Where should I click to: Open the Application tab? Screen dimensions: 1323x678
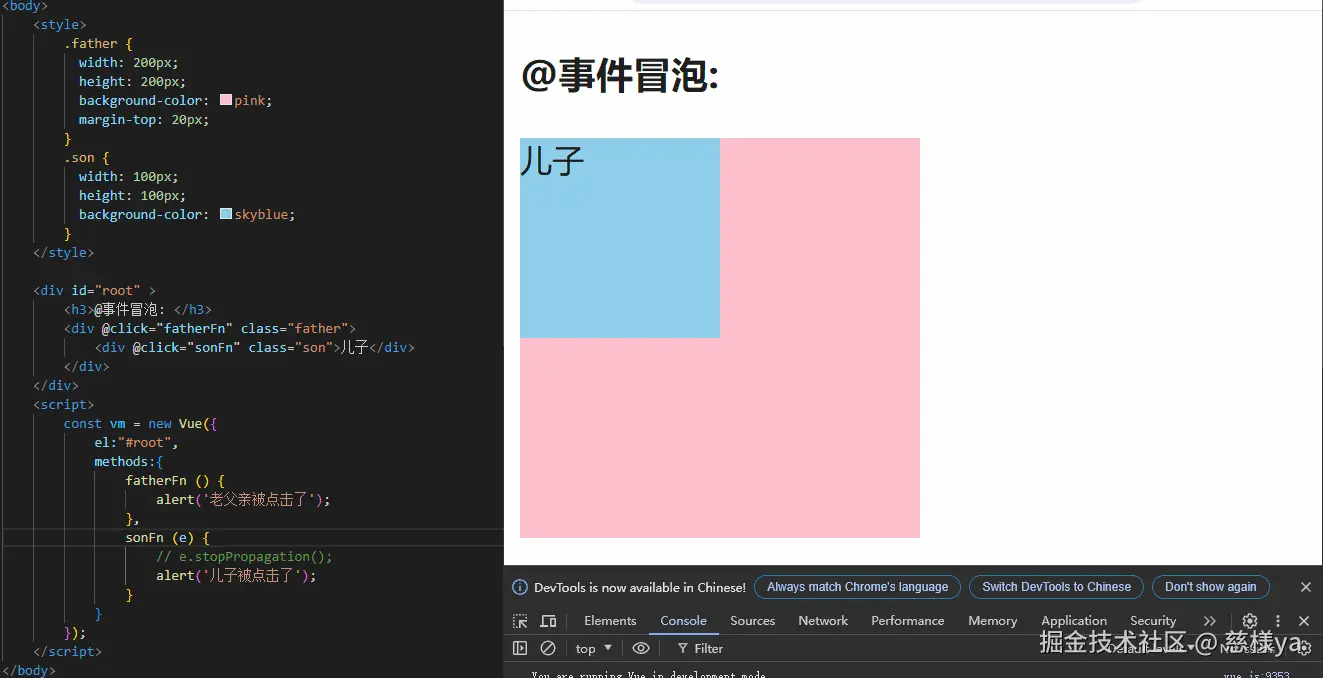click(x=1074, y=621)
